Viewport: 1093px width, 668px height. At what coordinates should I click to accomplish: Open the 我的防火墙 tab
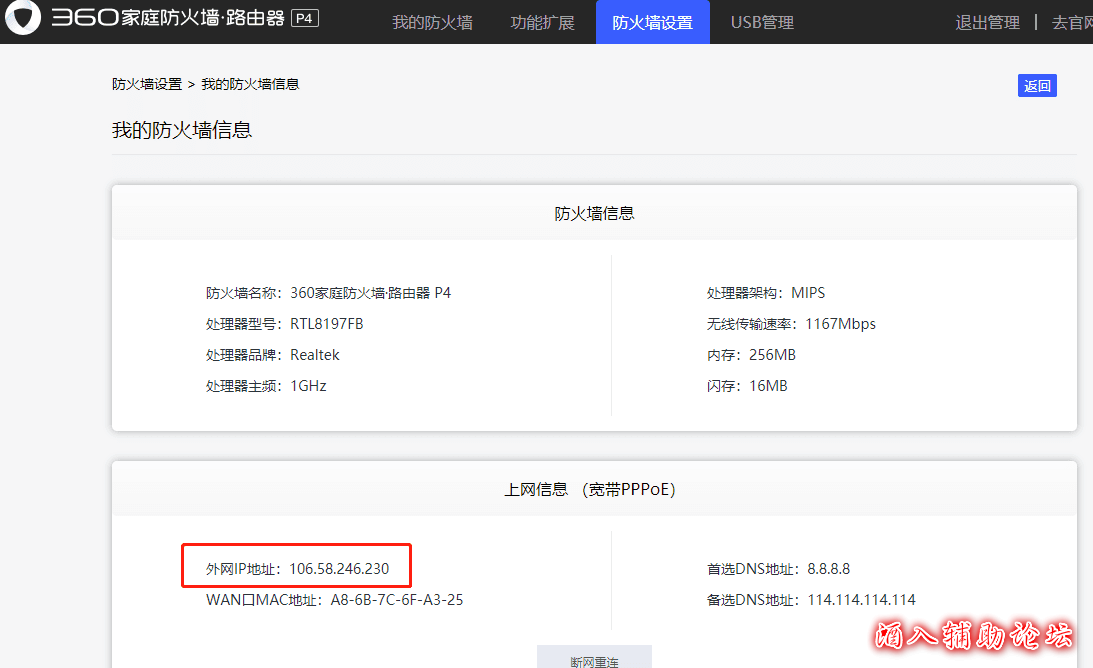pos(432,22)
